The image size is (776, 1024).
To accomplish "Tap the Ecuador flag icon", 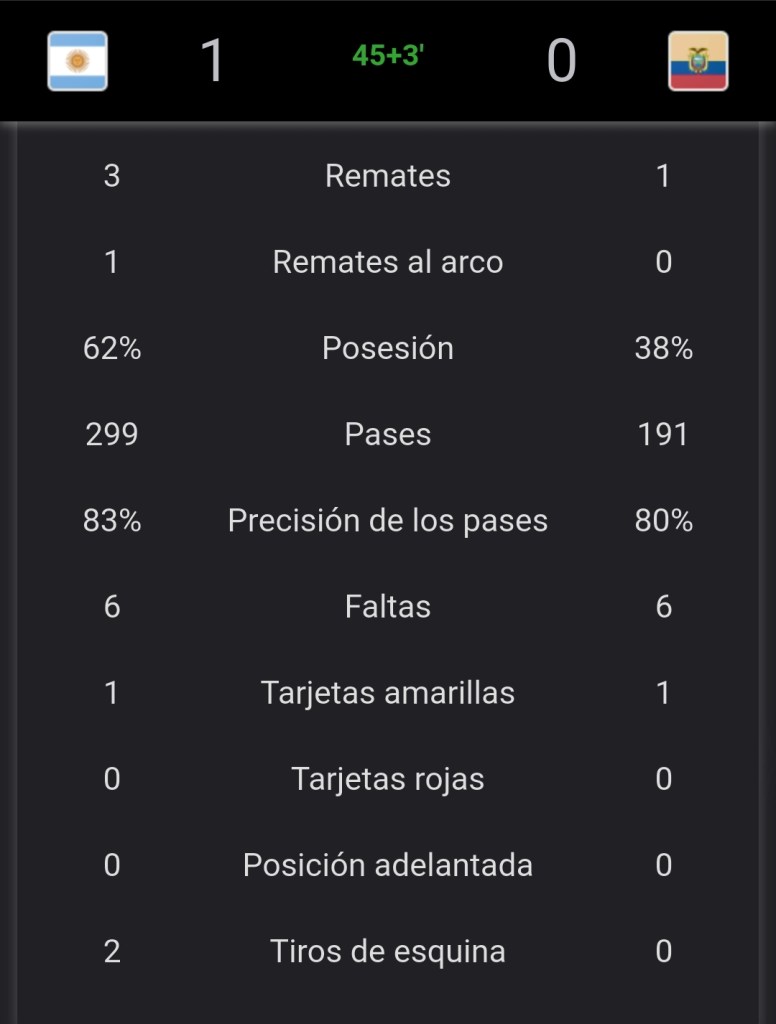I will pos(698,61).
